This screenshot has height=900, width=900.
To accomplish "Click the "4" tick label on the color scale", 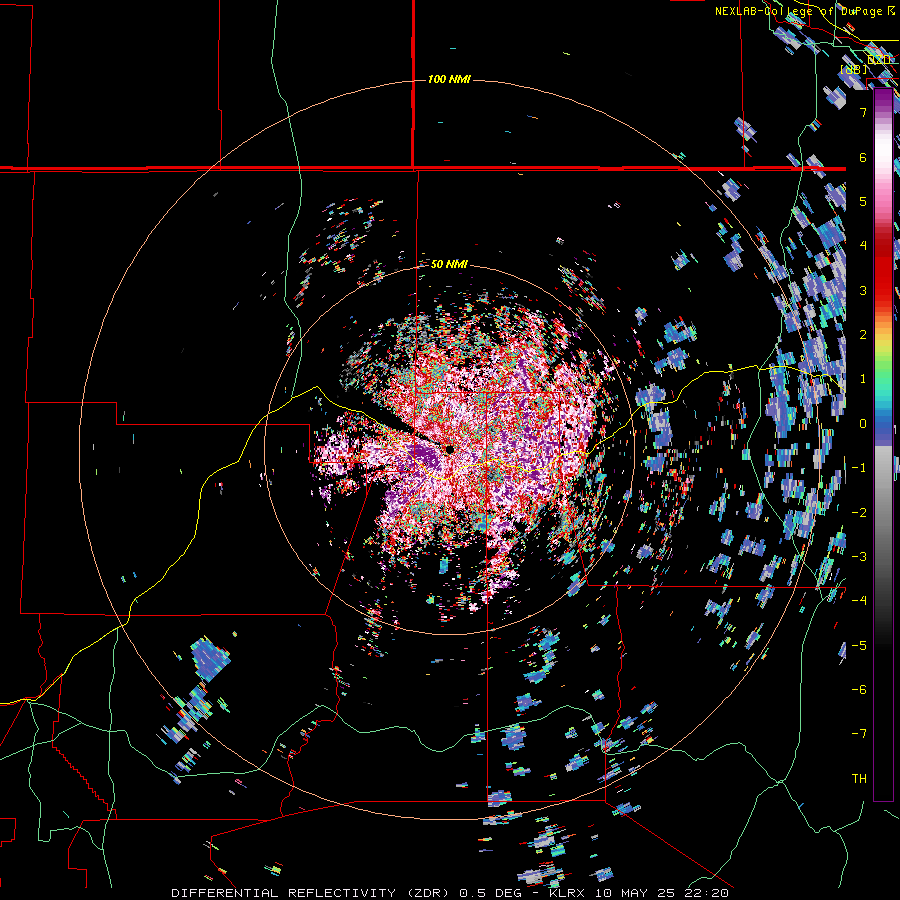I will click(863, 246).
